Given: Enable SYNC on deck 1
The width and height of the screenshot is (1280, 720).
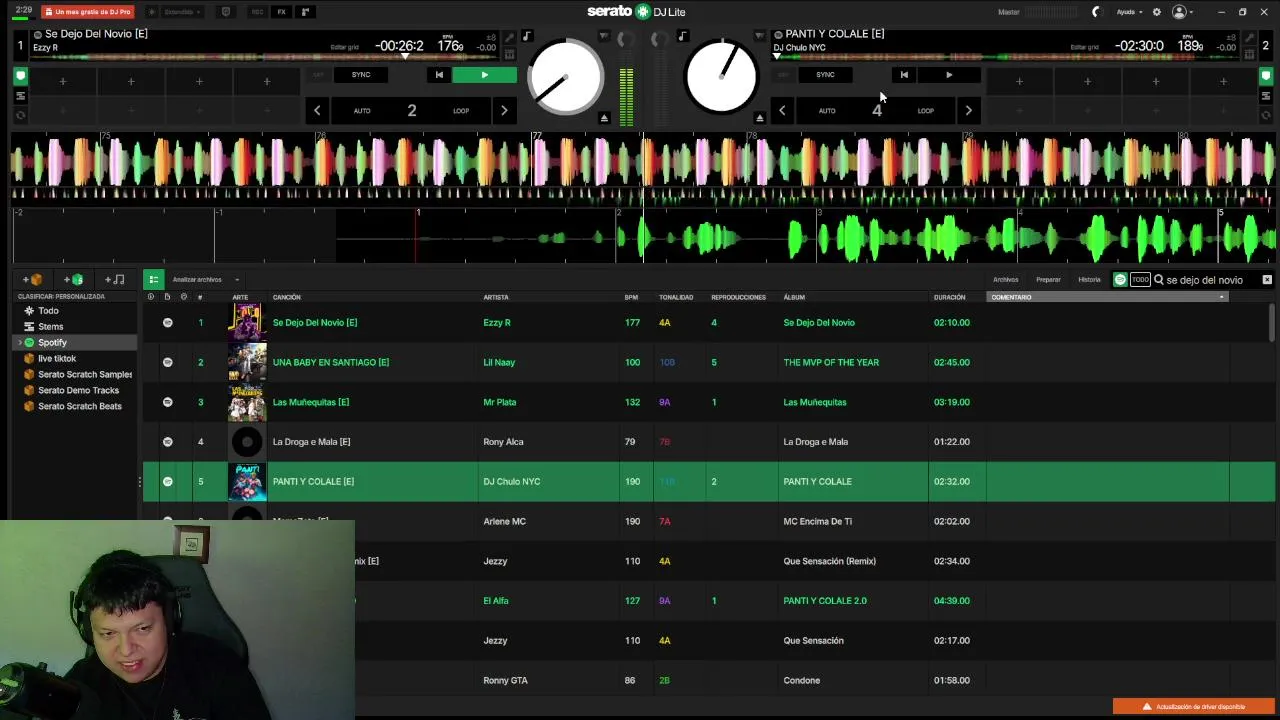Looking at the screenshot, I should point(361,75).
